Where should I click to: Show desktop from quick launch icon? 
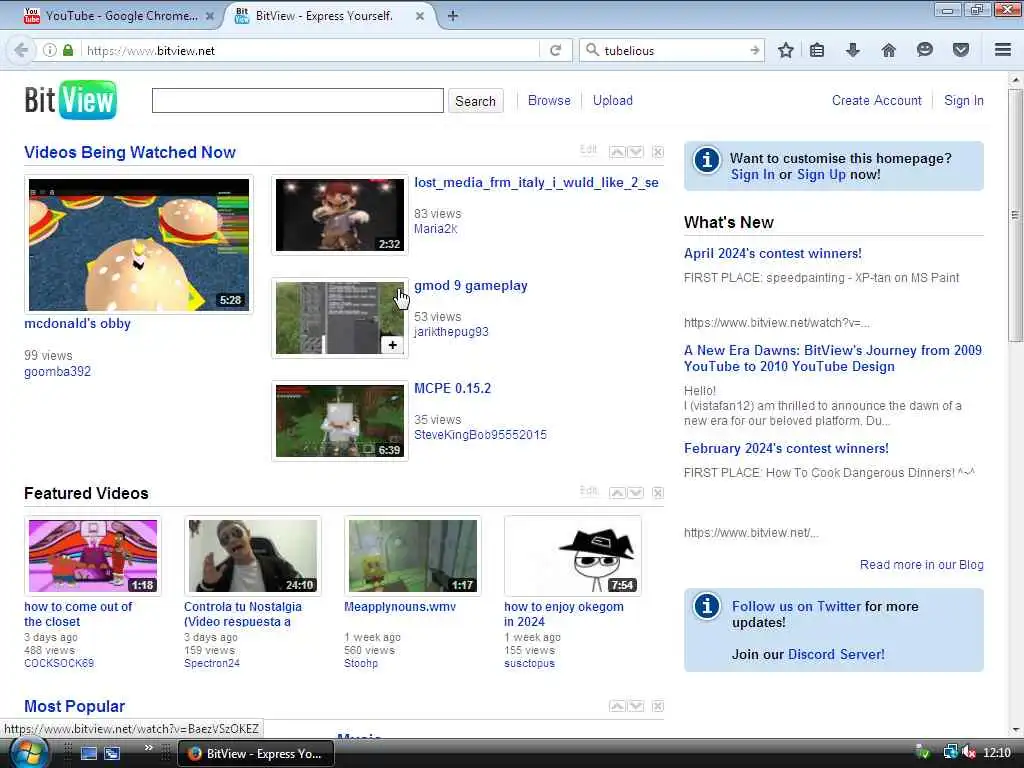(88, 753)
